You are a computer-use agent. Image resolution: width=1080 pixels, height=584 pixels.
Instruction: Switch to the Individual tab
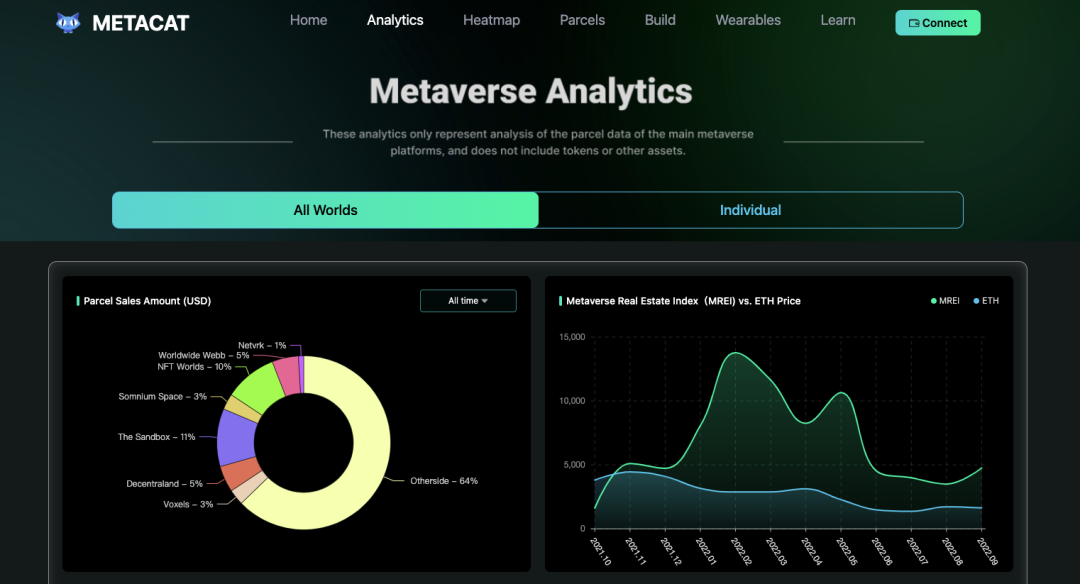750,210
